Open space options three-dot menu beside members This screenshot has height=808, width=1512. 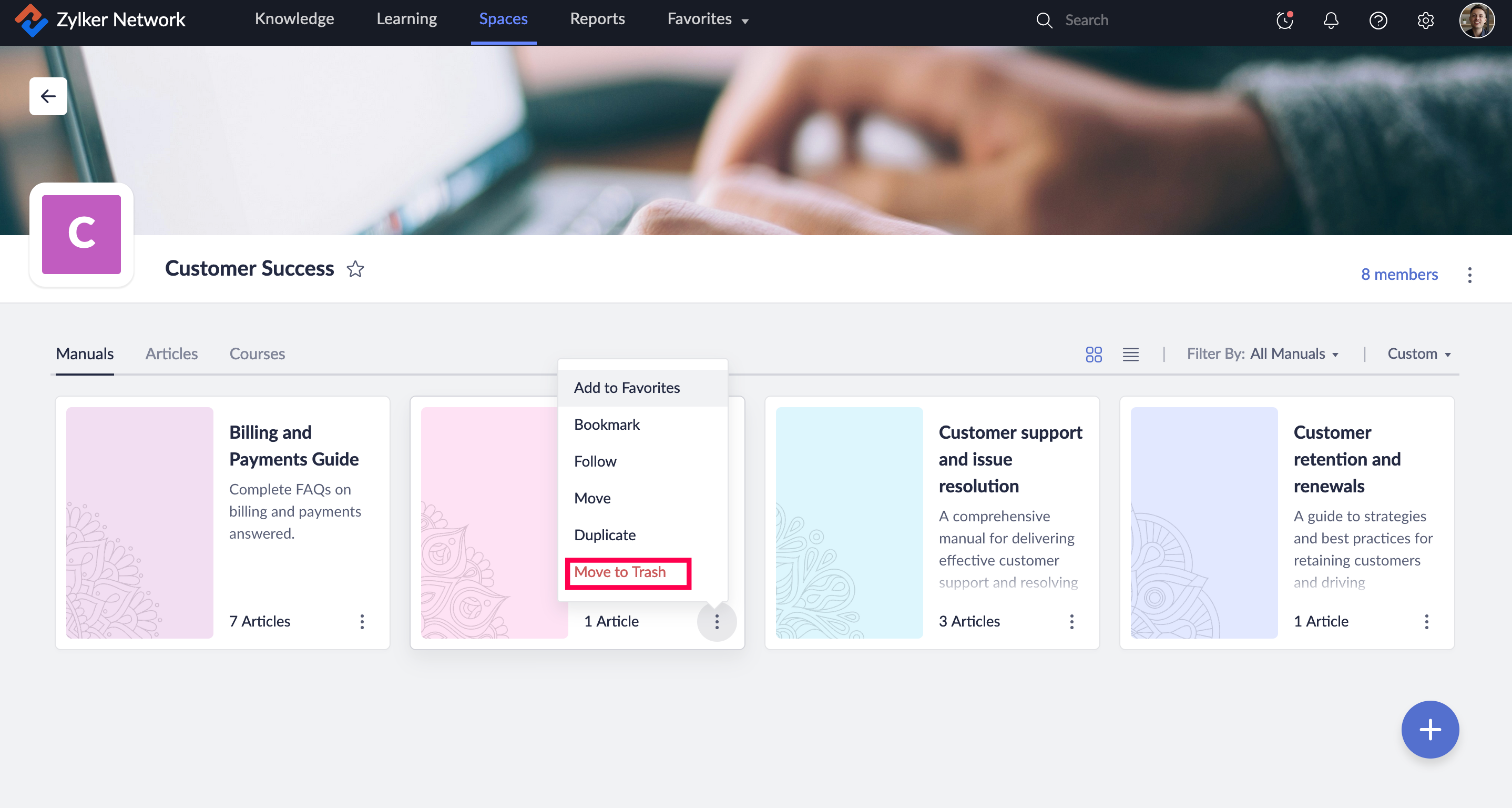click(1469, 275)
